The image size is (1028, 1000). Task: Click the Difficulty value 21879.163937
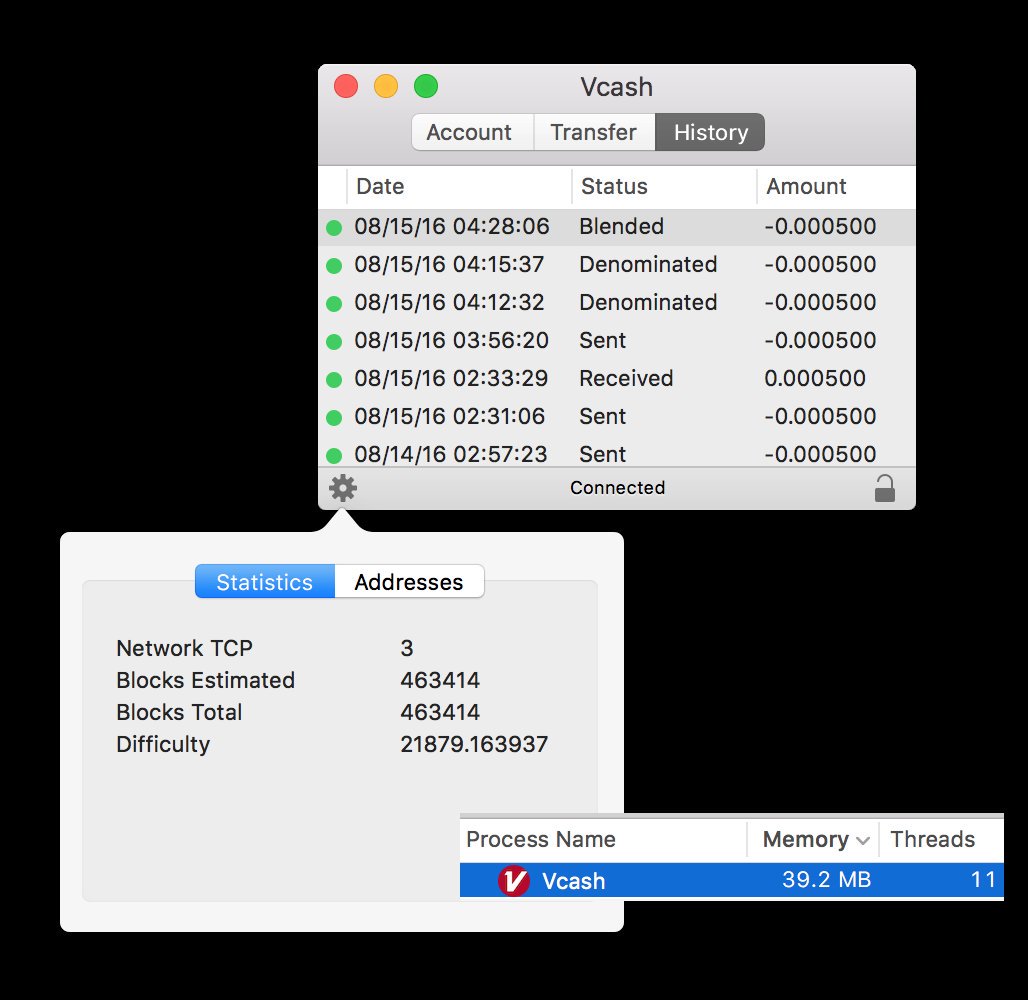474,744
